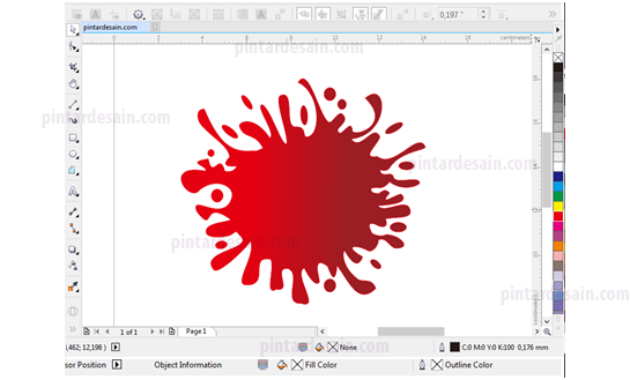Select the Rectangle tool
This screenshot has width=630, height=380.
73,138
